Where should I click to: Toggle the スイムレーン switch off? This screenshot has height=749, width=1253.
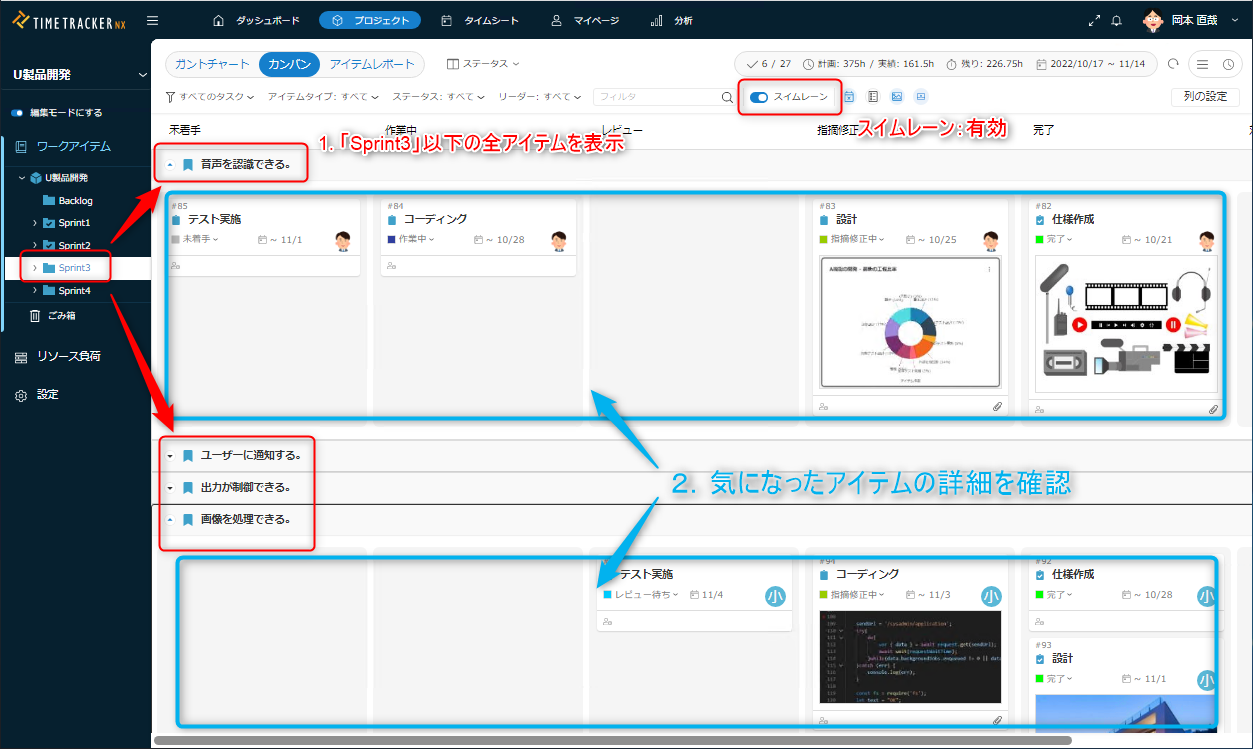[759, 97]
